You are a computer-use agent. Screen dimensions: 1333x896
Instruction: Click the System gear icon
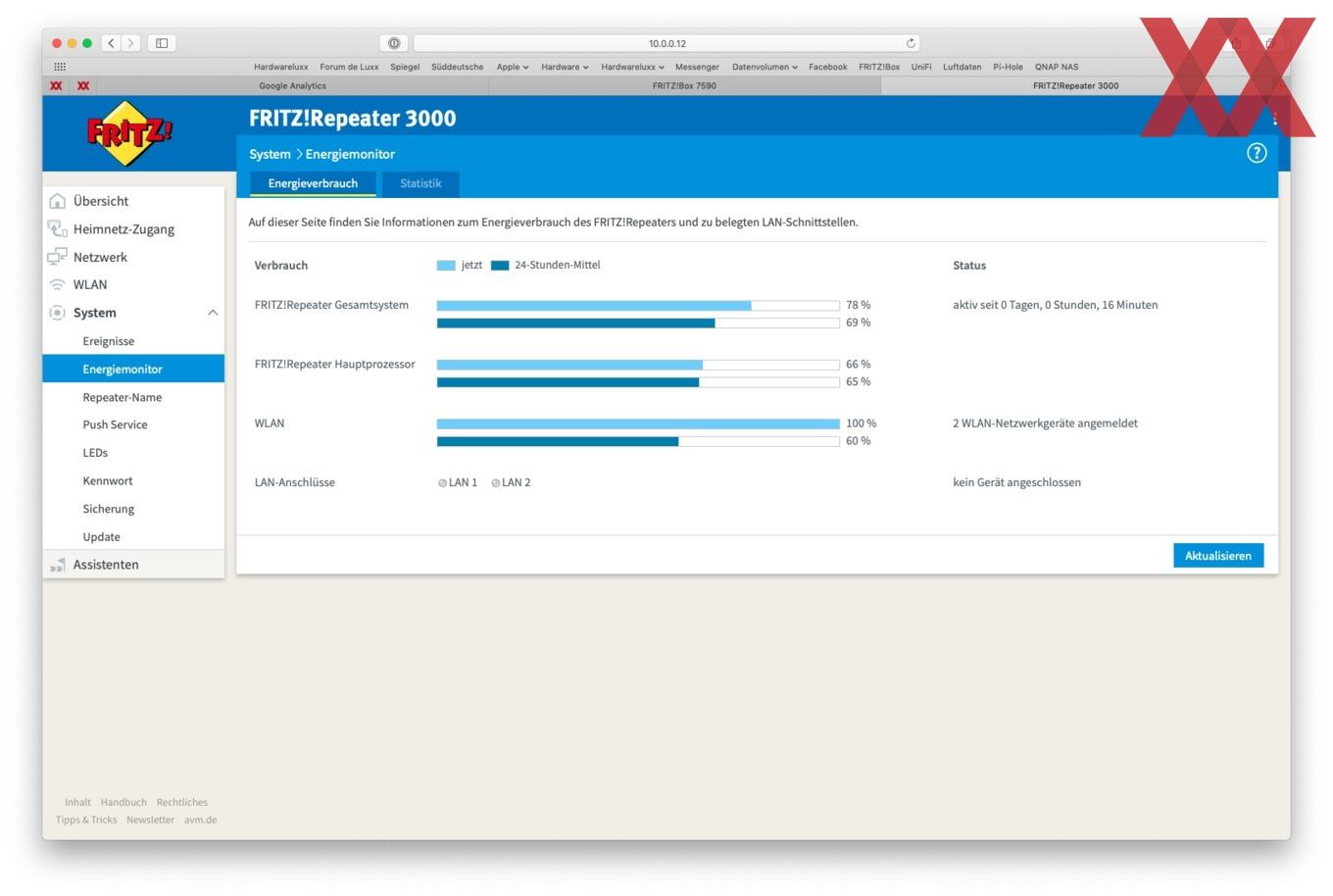57,313
